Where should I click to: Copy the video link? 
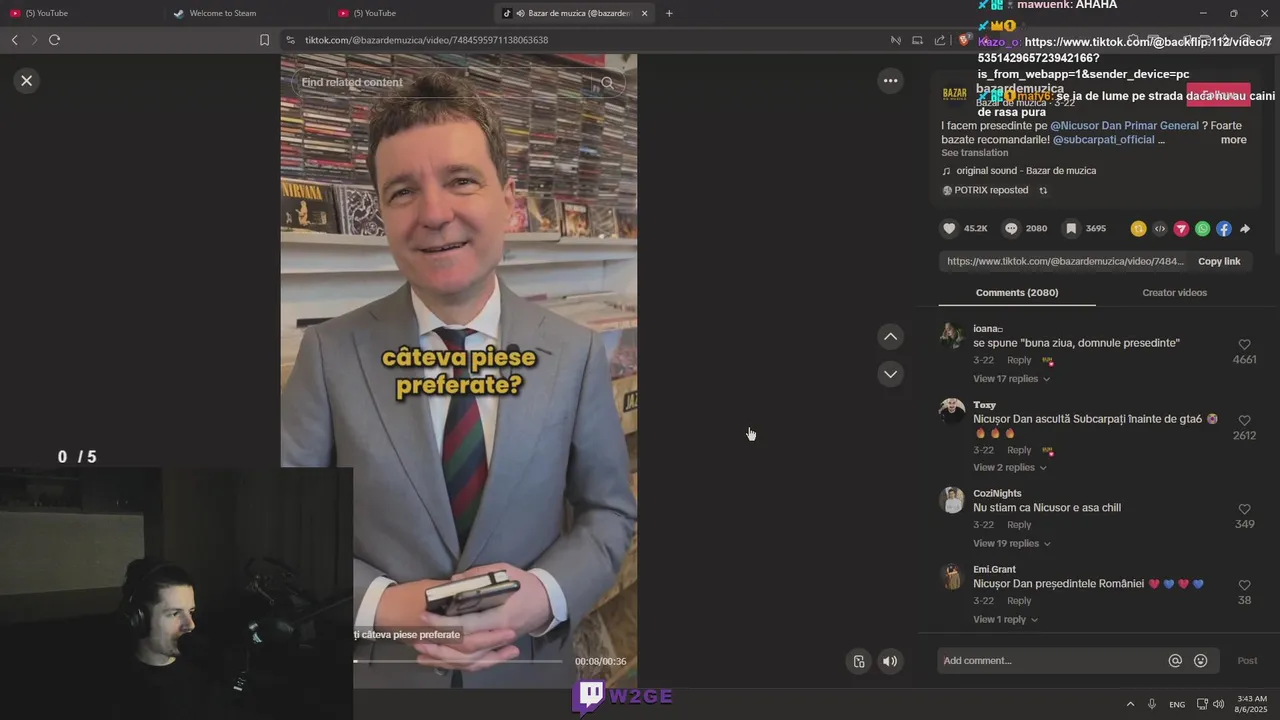click(1219, 261)
